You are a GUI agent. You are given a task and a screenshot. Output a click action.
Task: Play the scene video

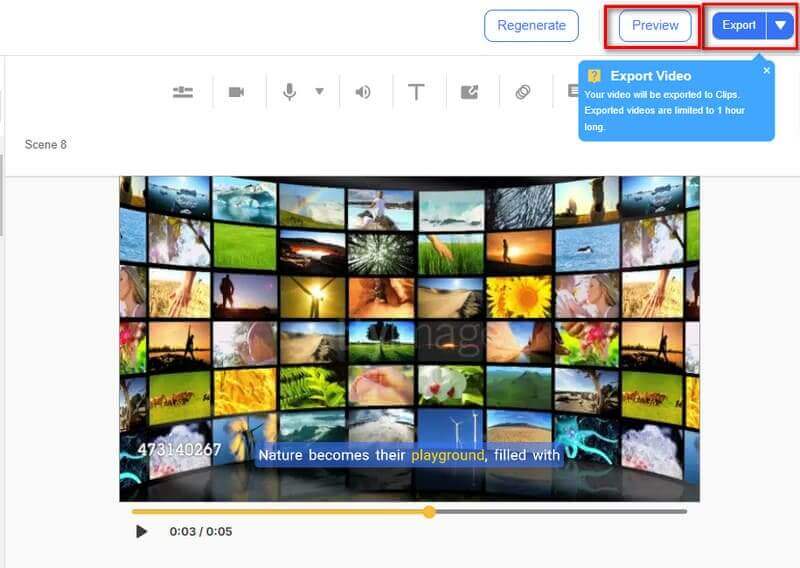click(x=141, y=531)
